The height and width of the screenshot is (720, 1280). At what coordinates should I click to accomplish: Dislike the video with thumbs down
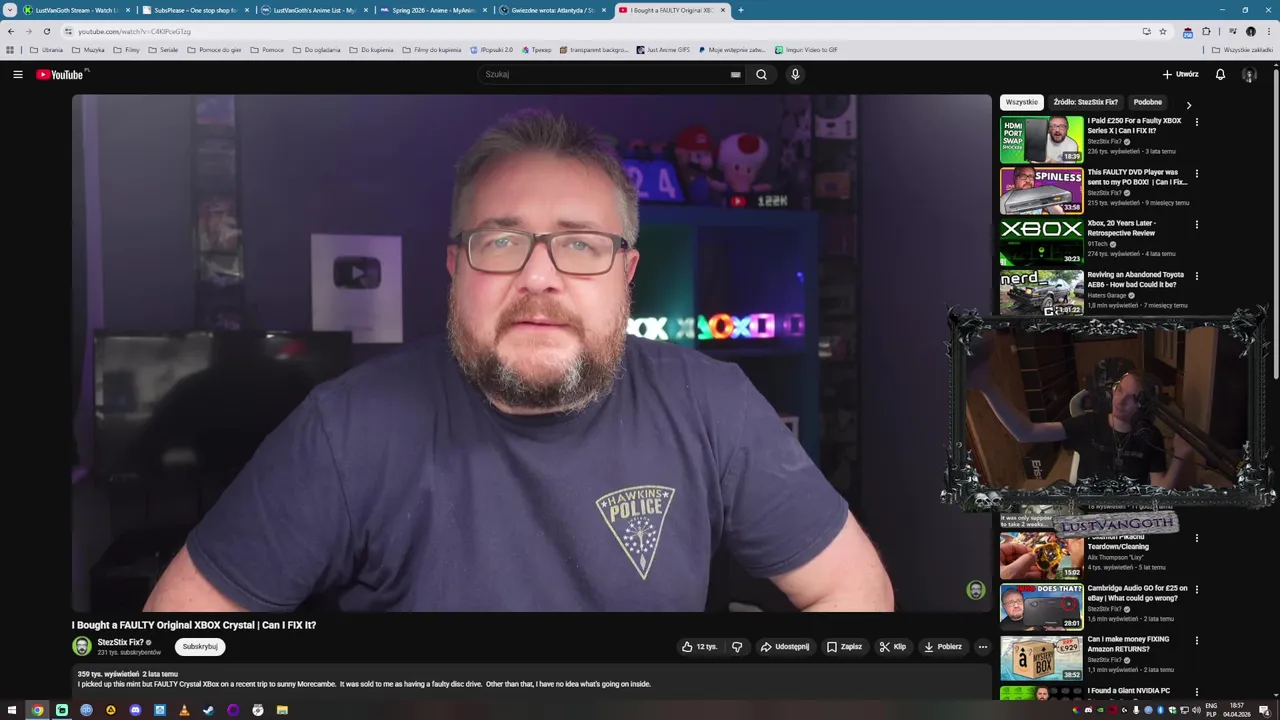pos(737,647)
